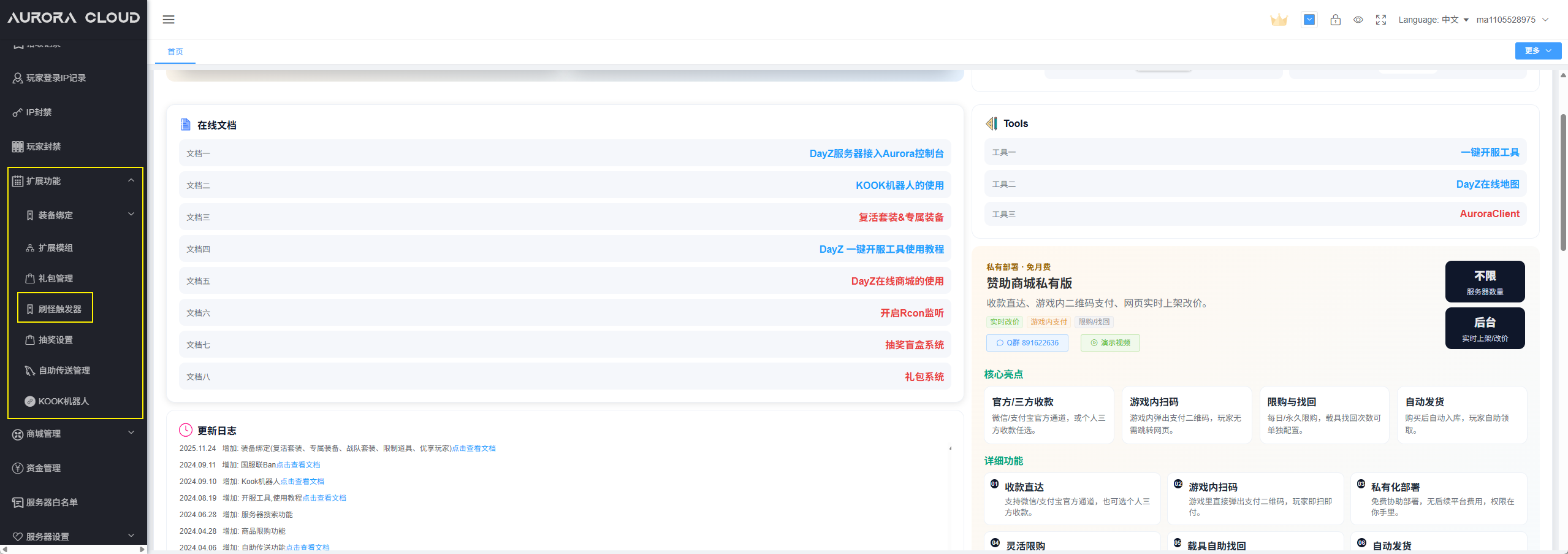
Task: Click the Q群 891622636 button
Action: tap(1027, 343)
